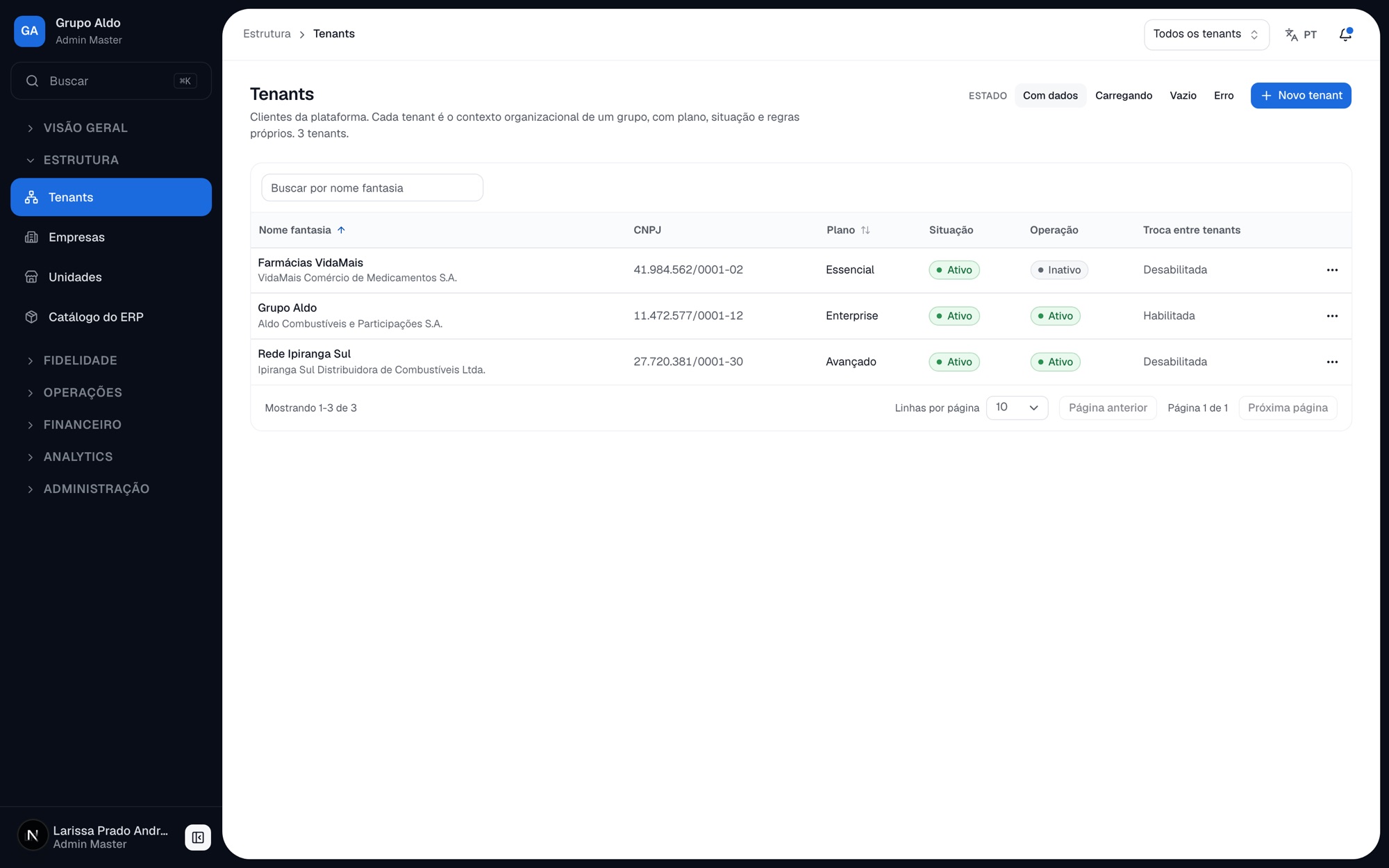This screenshot has width=1389, height=868.
Task: Switch to the Vazio state
Action: pos(1183,96)
